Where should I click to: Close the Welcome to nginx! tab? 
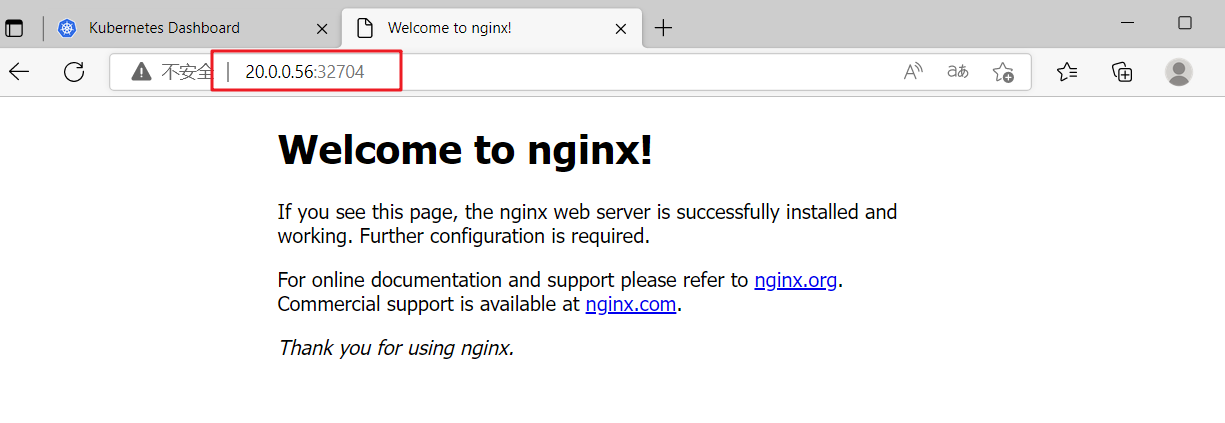pyautogui.click(x=621, y=28)
